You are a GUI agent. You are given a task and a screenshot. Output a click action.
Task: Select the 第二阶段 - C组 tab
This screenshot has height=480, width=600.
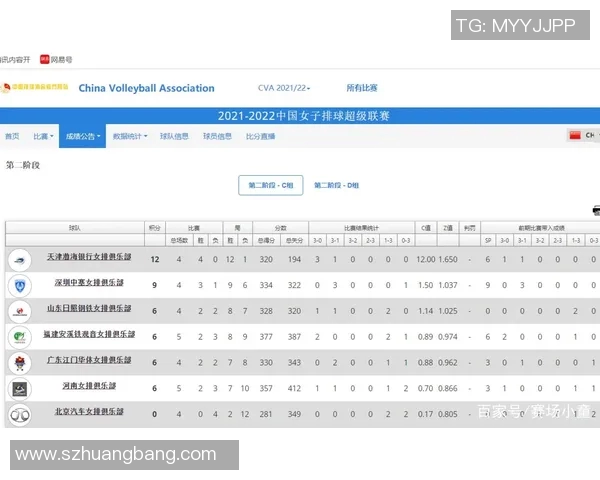tap(270, 185)
